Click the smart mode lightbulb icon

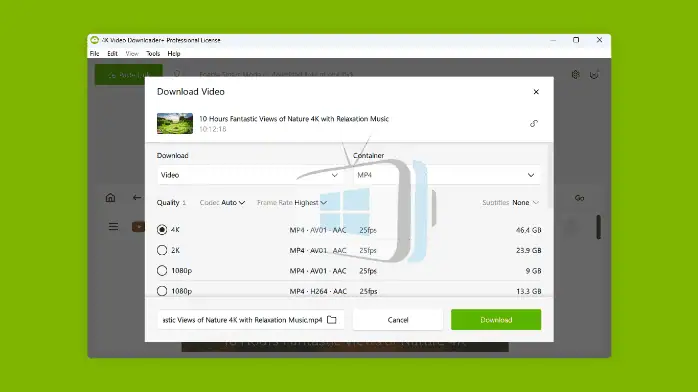coord(177,74)
